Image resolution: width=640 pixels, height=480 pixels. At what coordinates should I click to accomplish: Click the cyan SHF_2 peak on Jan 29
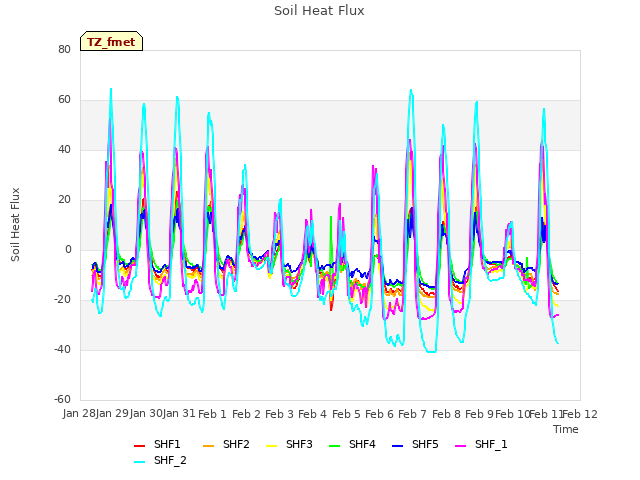point(111,89)
